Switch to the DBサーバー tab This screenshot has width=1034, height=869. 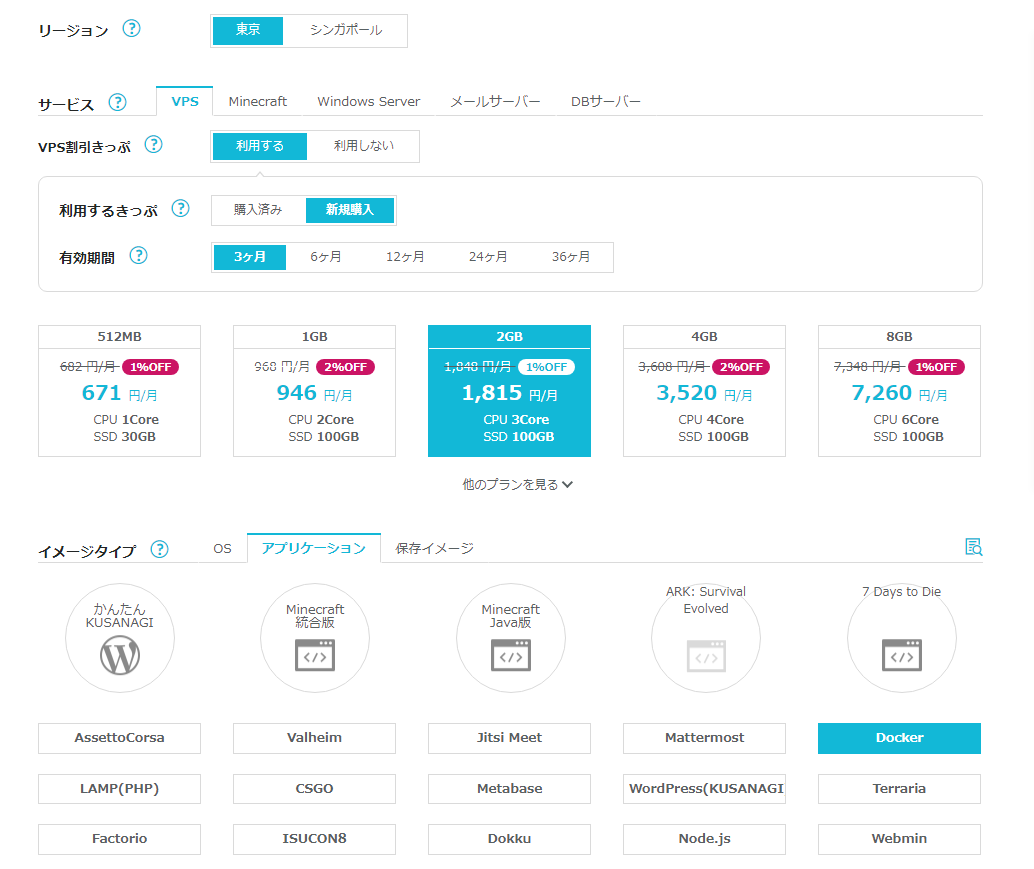[x=605, y=102]
